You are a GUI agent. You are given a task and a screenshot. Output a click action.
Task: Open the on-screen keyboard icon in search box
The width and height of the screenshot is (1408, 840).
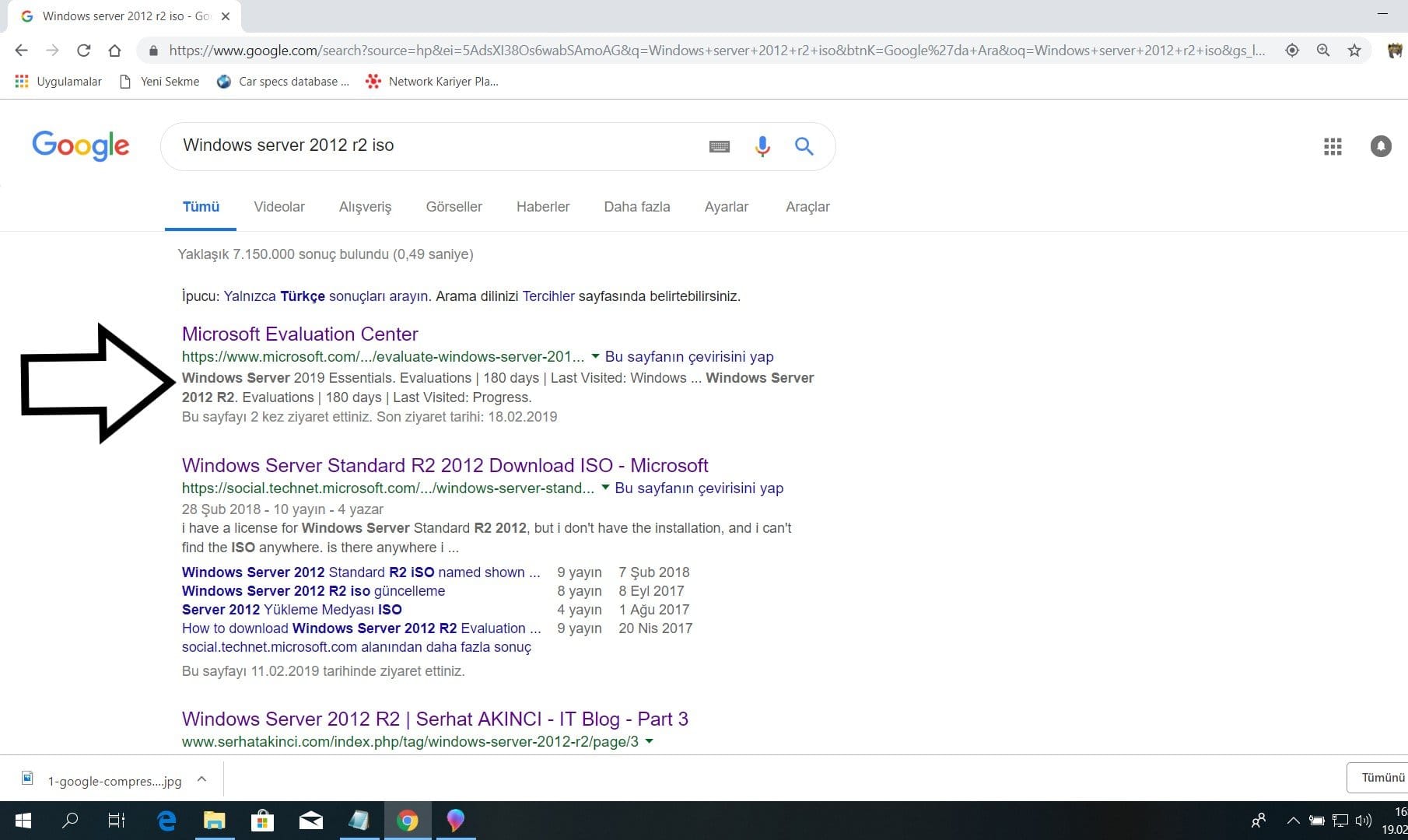(720, 146)
